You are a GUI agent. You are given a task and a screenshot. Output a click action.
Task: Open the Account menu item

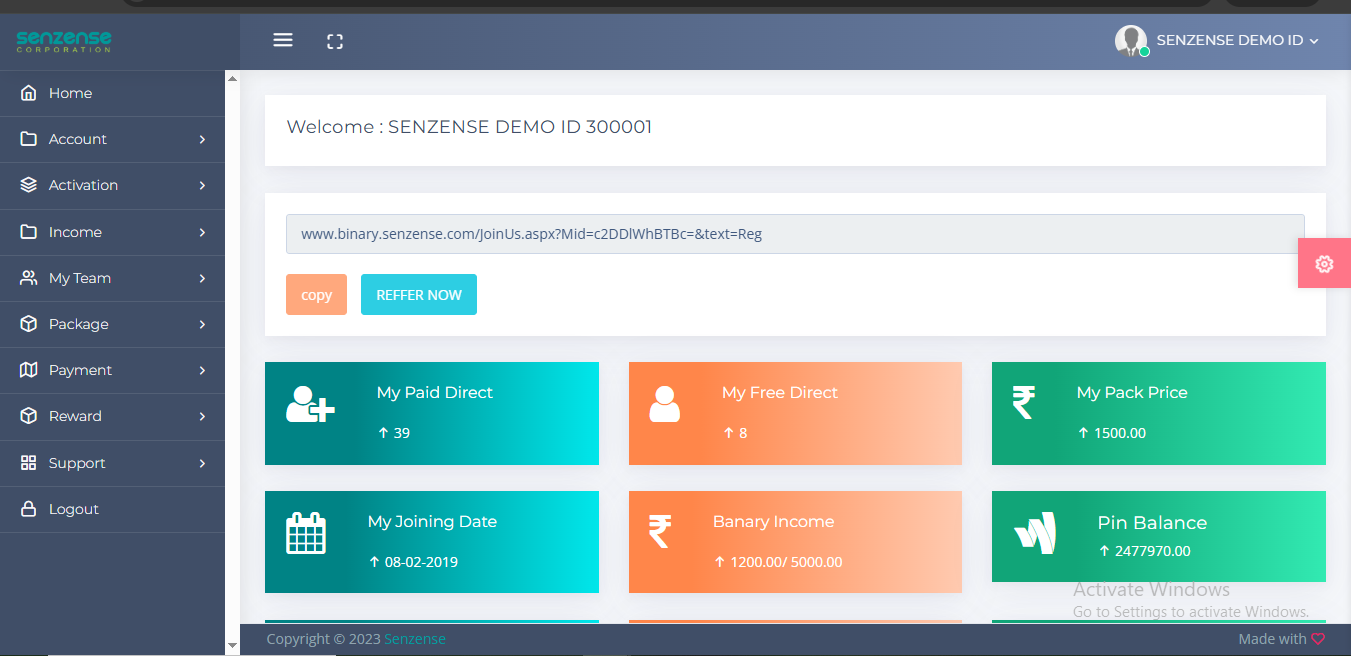[x=112, y=139]
